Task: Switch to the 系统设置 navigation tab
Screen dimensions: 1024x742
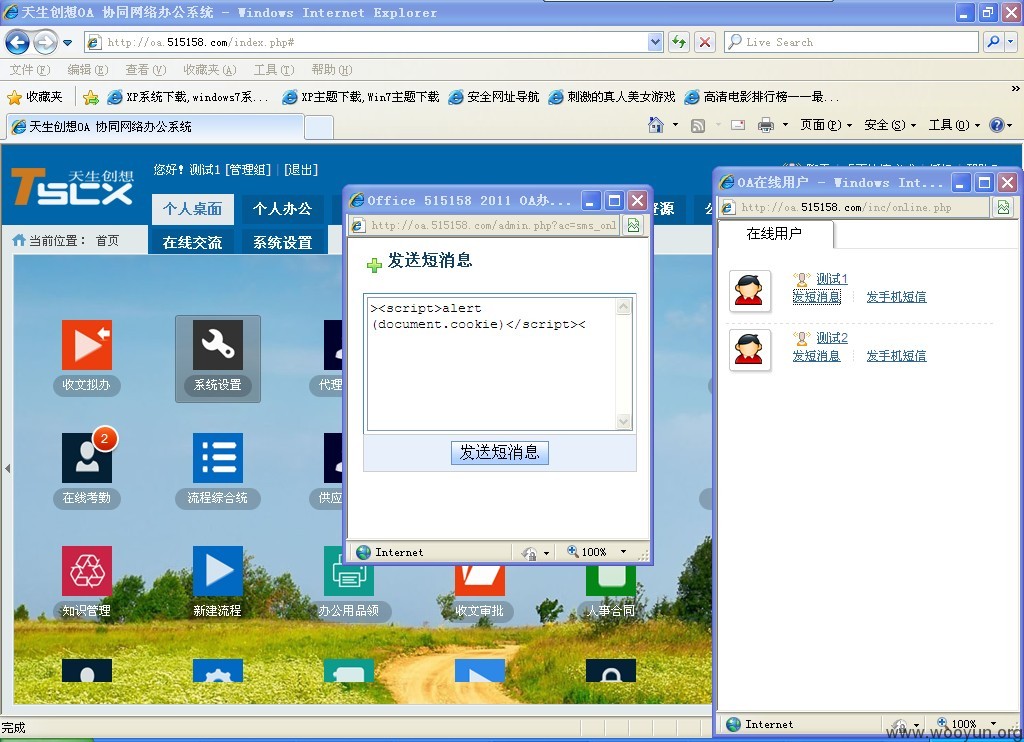Action: [283, 242]
